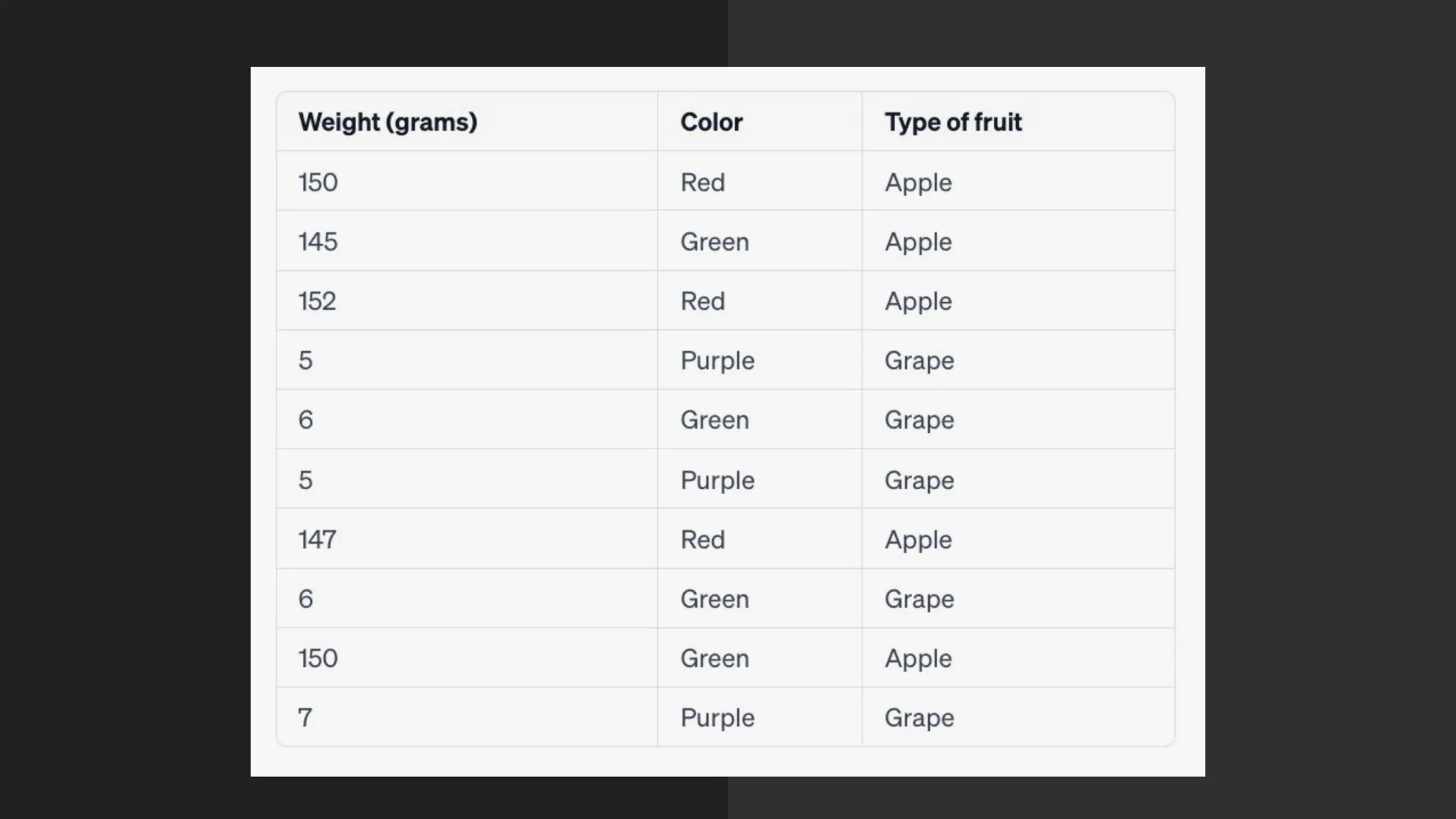The image size is (1456, 819).
Task: Click the "Weight (grams)" column header
Action: tap(387, 122)
